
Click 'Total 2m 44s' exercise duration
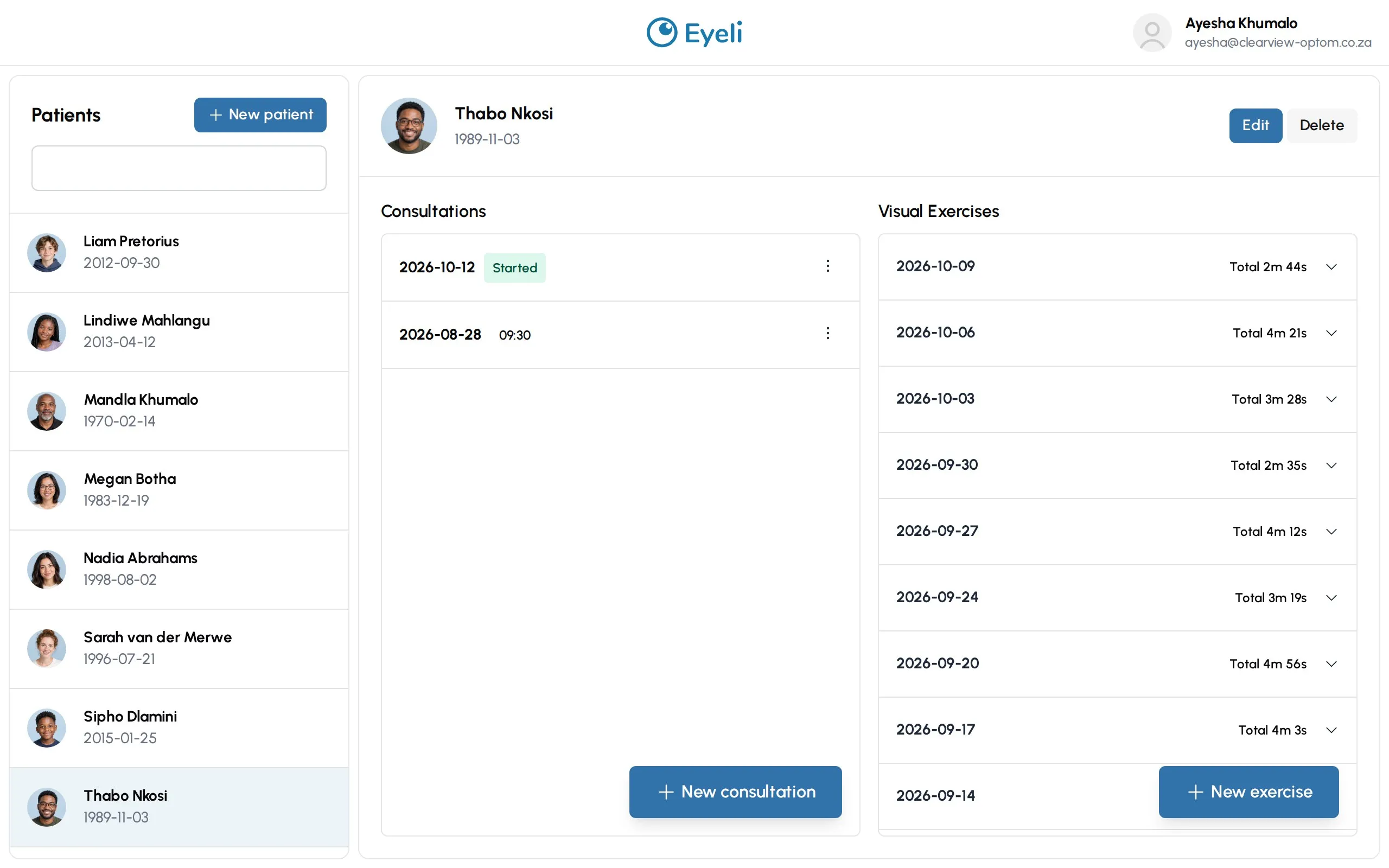click(x=1268, y=266)
